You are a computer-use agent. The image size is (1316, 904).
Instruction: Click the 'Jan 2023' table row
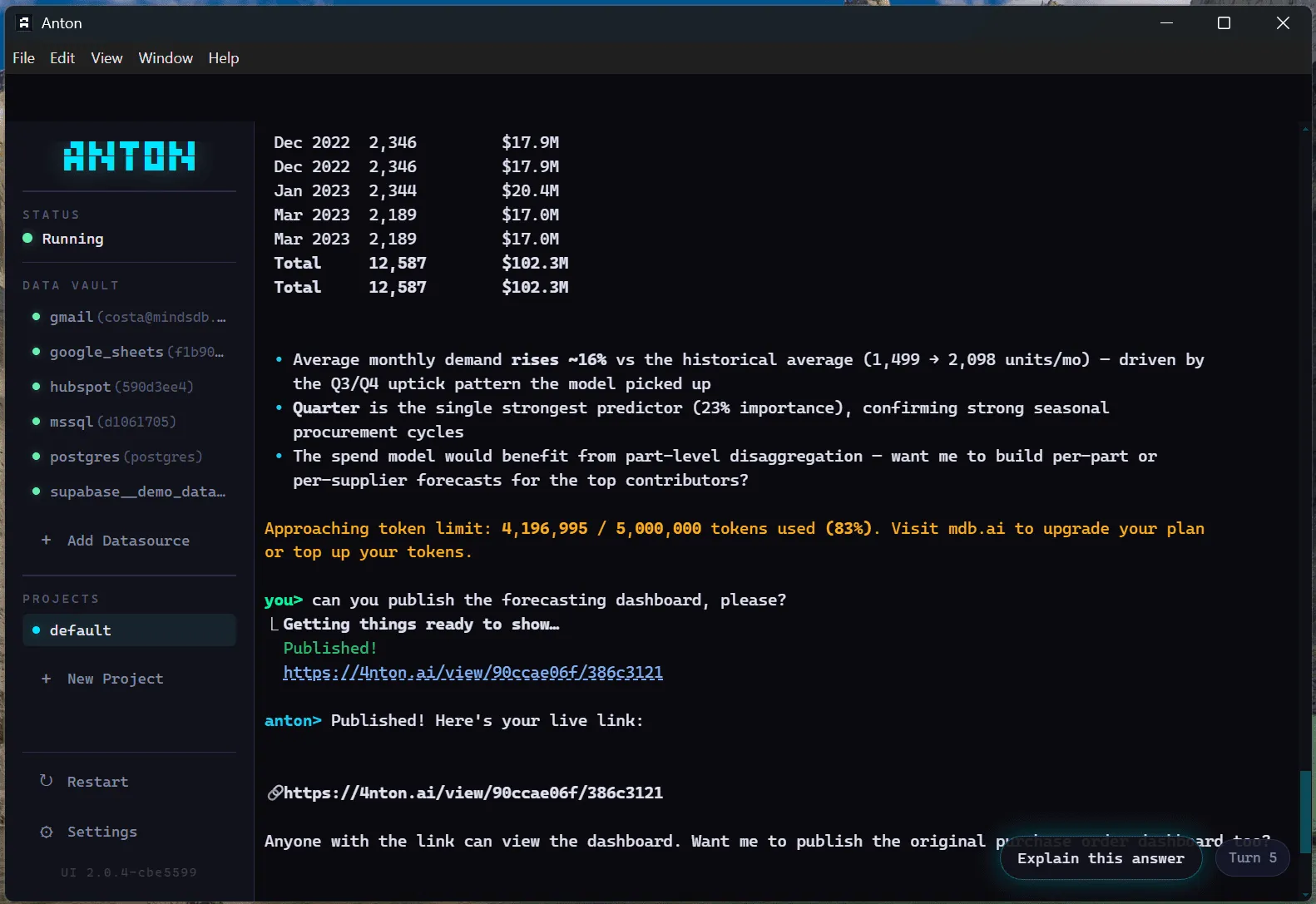tap(417, 190)
